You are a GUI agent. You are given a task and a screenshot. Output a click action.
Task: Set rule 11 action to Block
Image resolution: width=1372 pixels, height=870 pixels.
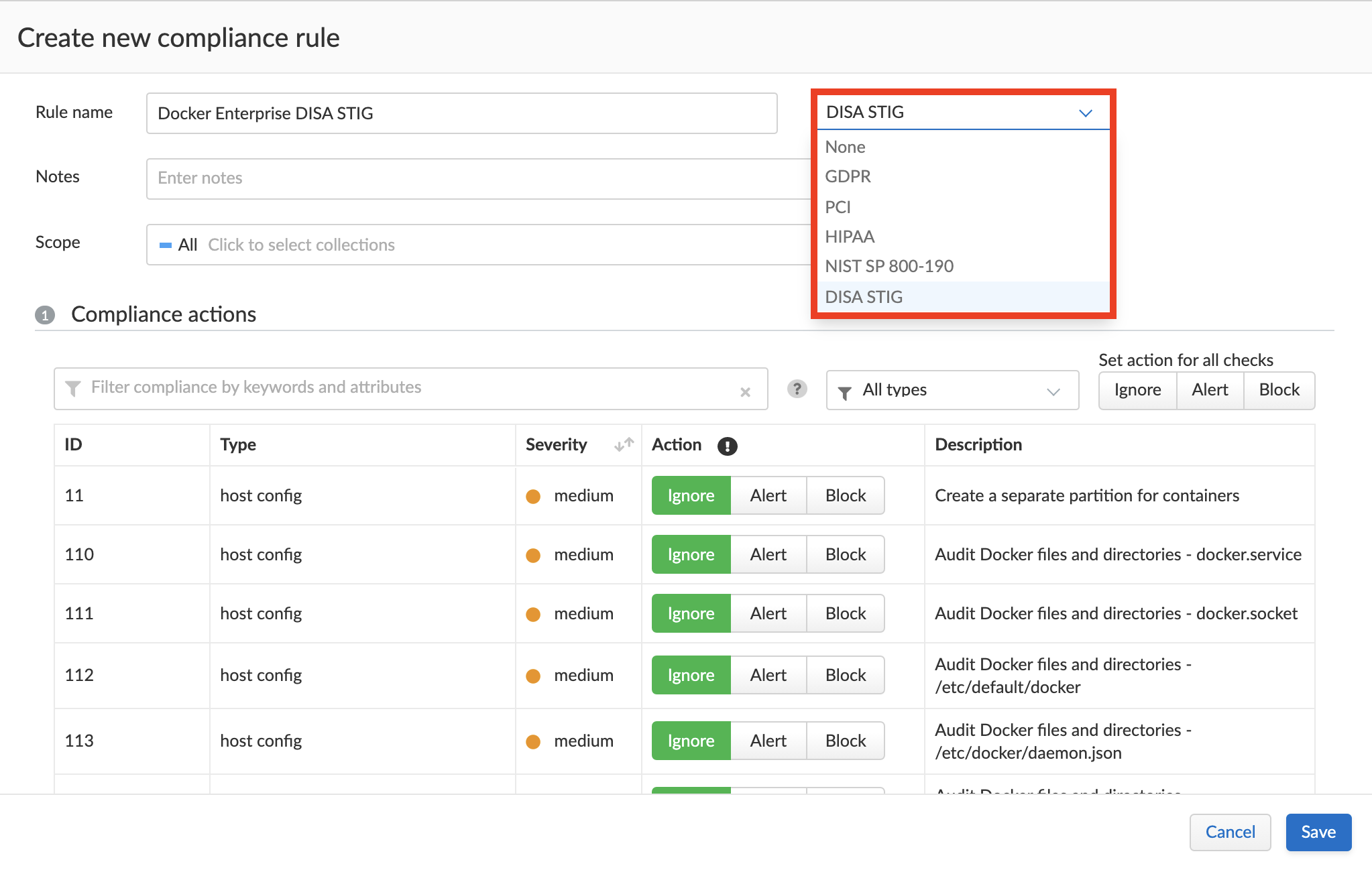[x=846, y=496]
